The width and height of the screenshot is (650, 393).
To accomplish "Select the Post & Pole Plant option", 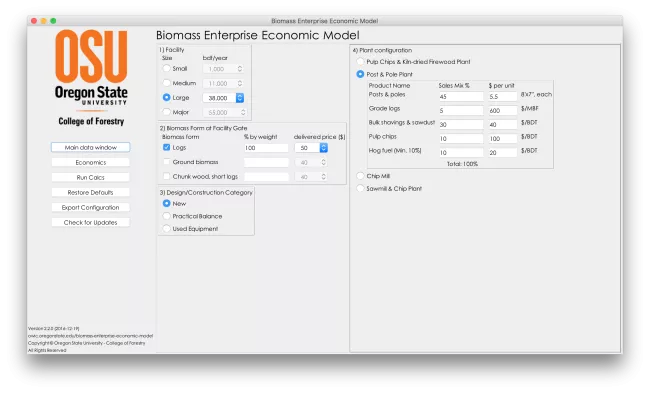I will click(360, 74).
